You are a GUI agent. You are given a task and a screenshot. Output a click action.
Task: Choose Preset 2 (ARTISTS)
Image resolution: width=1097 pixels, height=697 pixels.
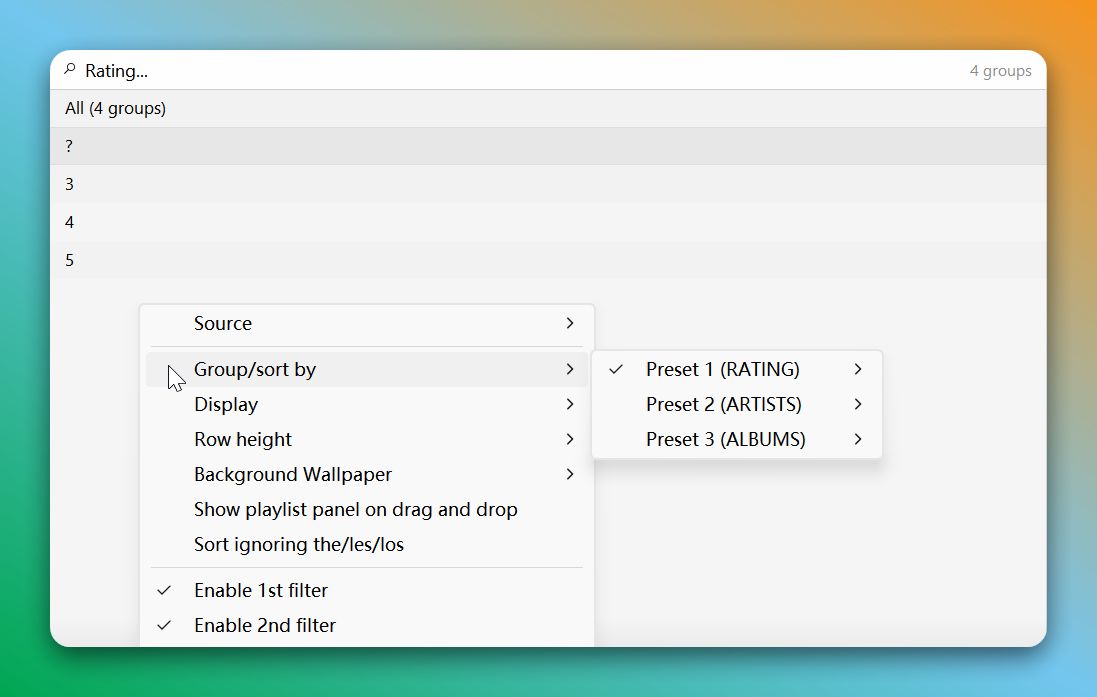(x=723, y=404)
